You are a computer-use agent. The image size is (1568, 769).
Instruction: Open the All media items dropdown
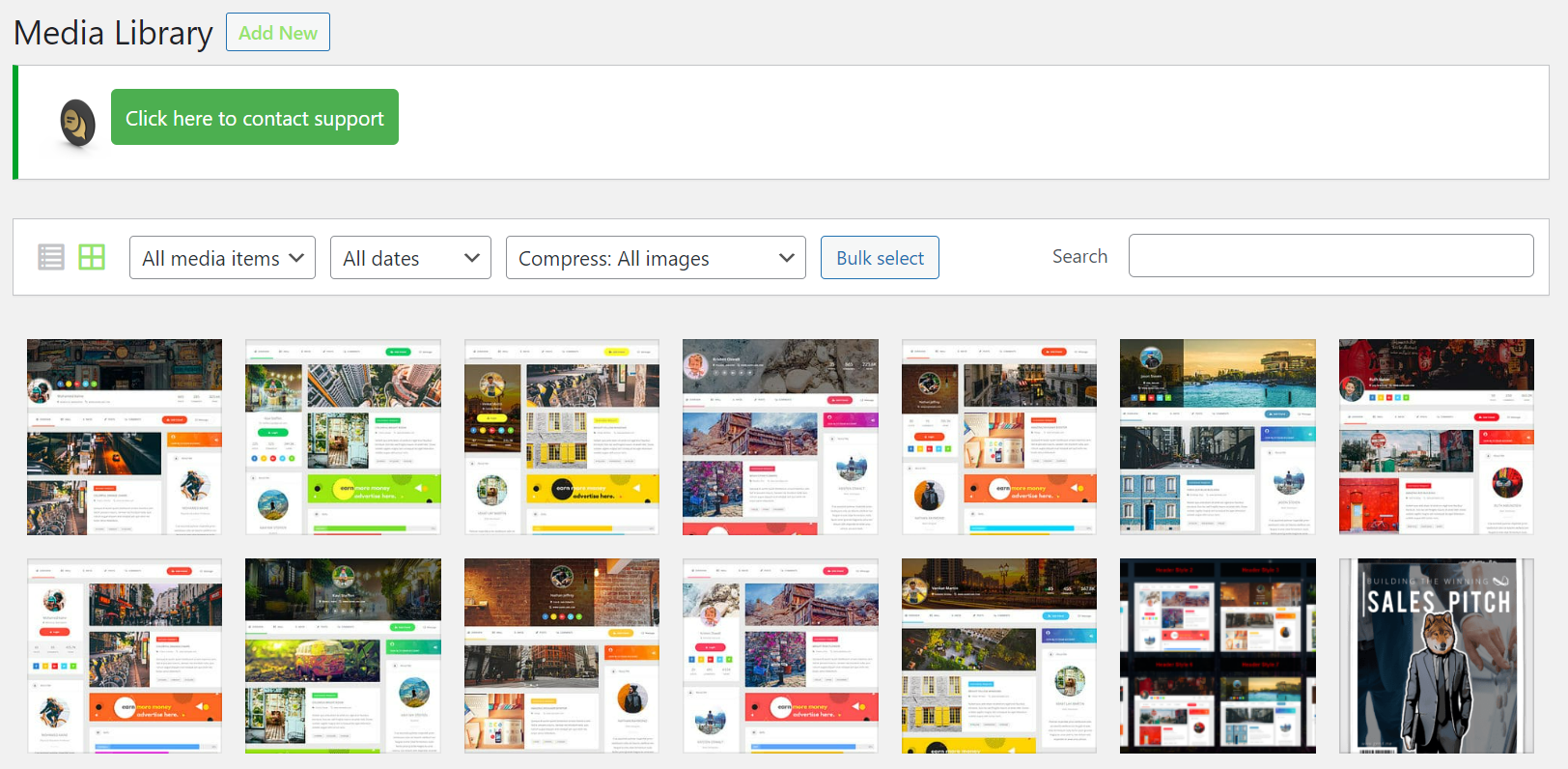point(222,258)
